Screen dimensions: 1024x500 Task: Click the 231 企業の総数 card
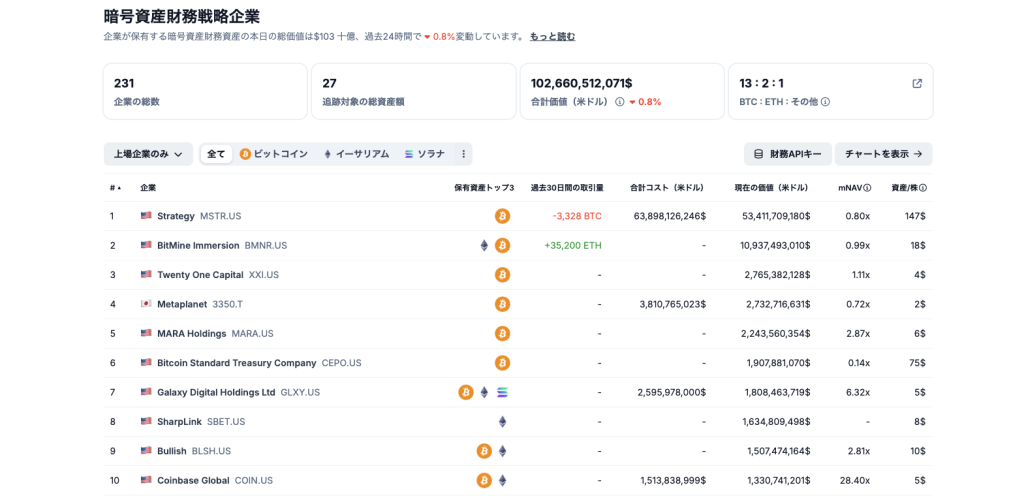pos(205,91)
